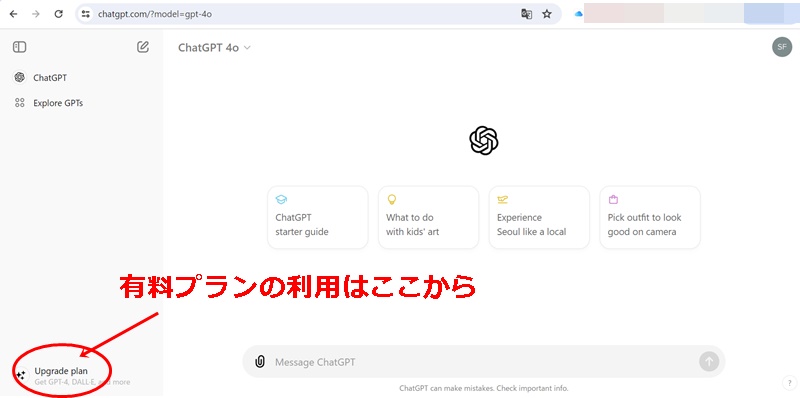Focus the Message ChatGPT input field
The image size is (800, 398).
tap(484, 362)
